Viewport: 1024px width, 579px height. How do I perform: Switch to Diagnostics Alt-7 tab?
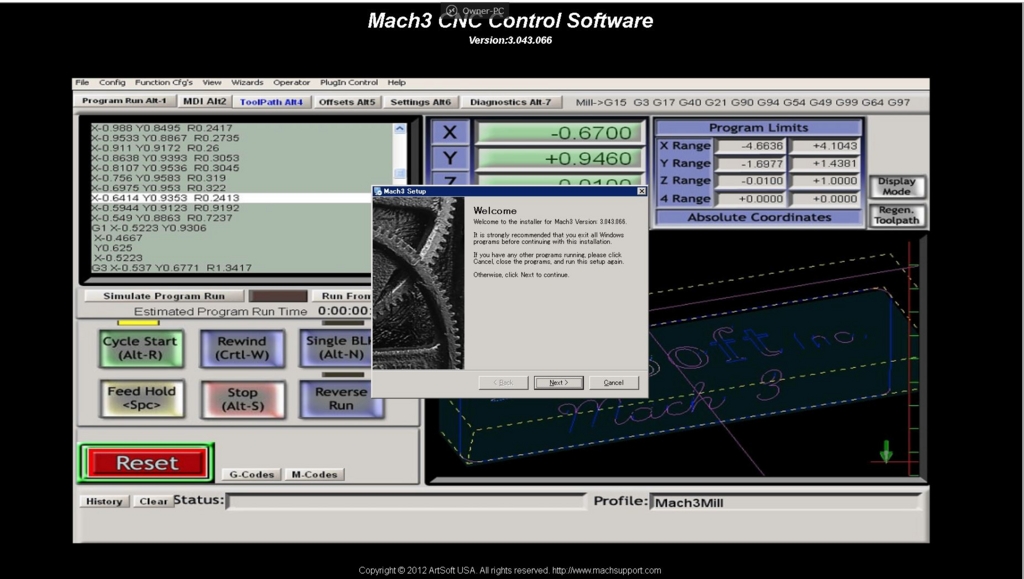[x=510, y=102]
